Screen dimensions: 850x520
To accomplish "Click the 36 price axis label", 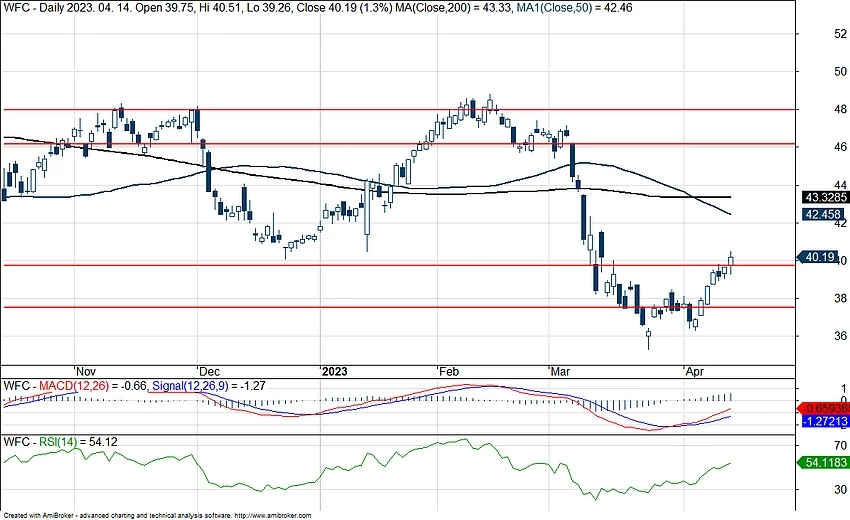I will coord(840,336).
